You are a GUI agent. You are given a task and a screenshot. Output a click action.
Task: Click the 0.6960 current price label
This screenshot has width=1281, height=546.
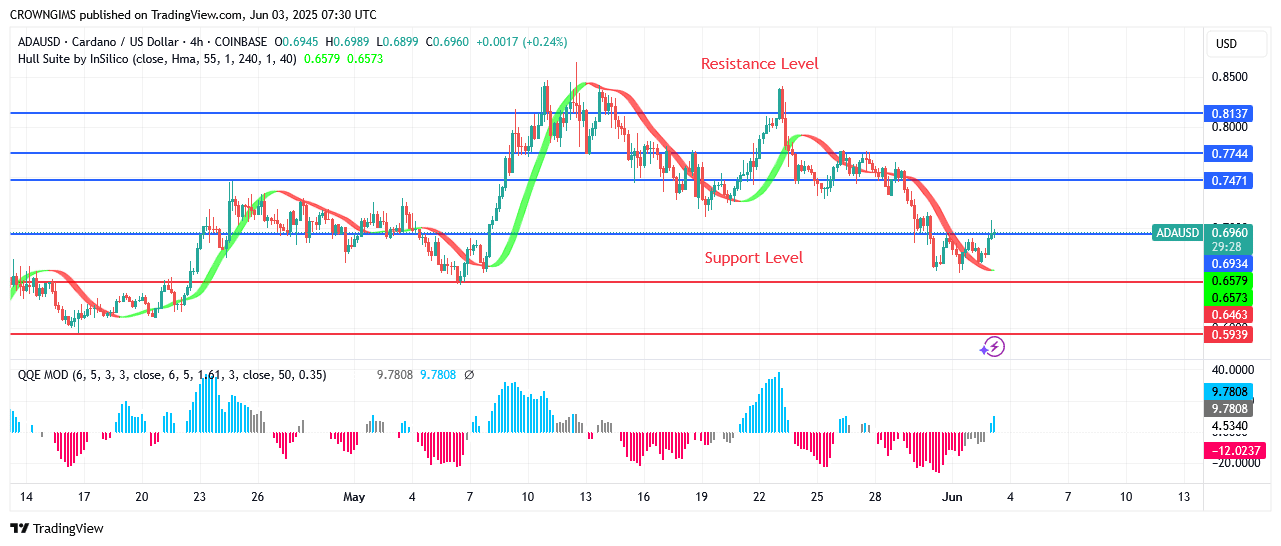pyautogui.click(x=1228, y=232)
